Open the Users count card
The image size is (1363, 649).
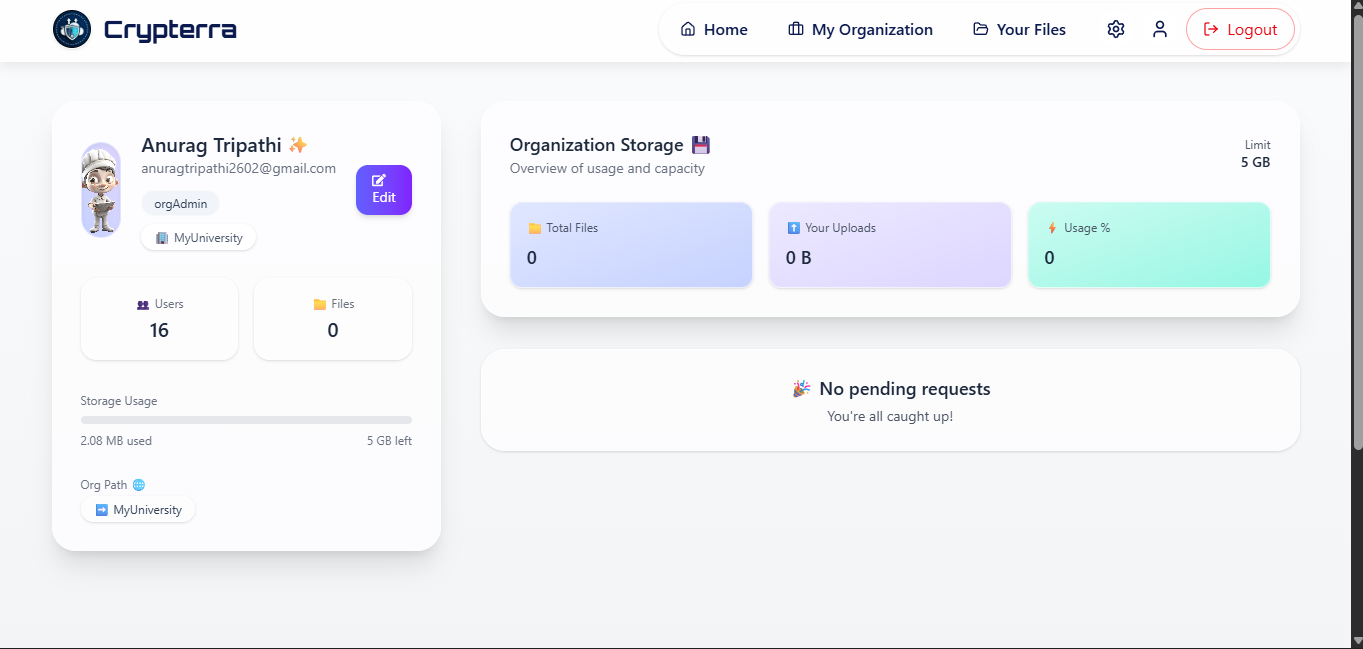pos(159,319)
